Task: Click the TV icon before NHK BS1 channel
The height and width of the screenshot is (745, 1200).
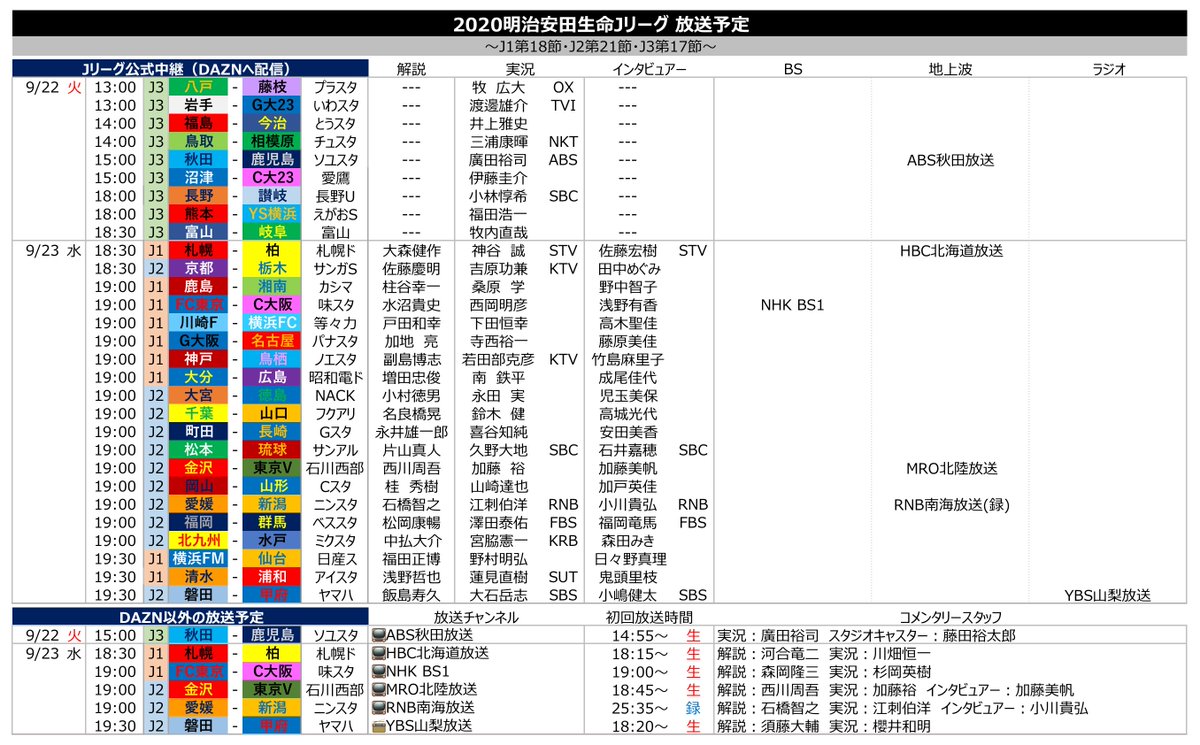Action: [x=378, y=671]
